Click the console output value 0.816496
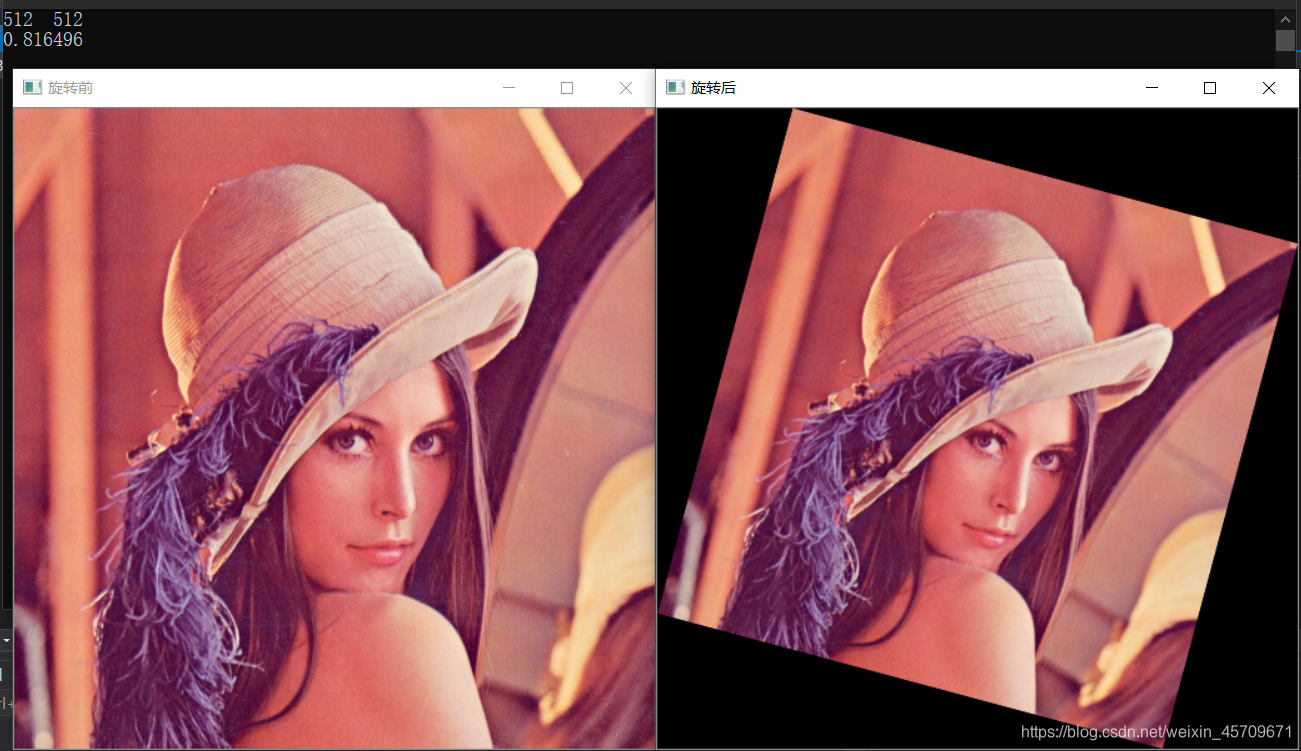This screenshot has height=751, width=1301. point(43,40)
